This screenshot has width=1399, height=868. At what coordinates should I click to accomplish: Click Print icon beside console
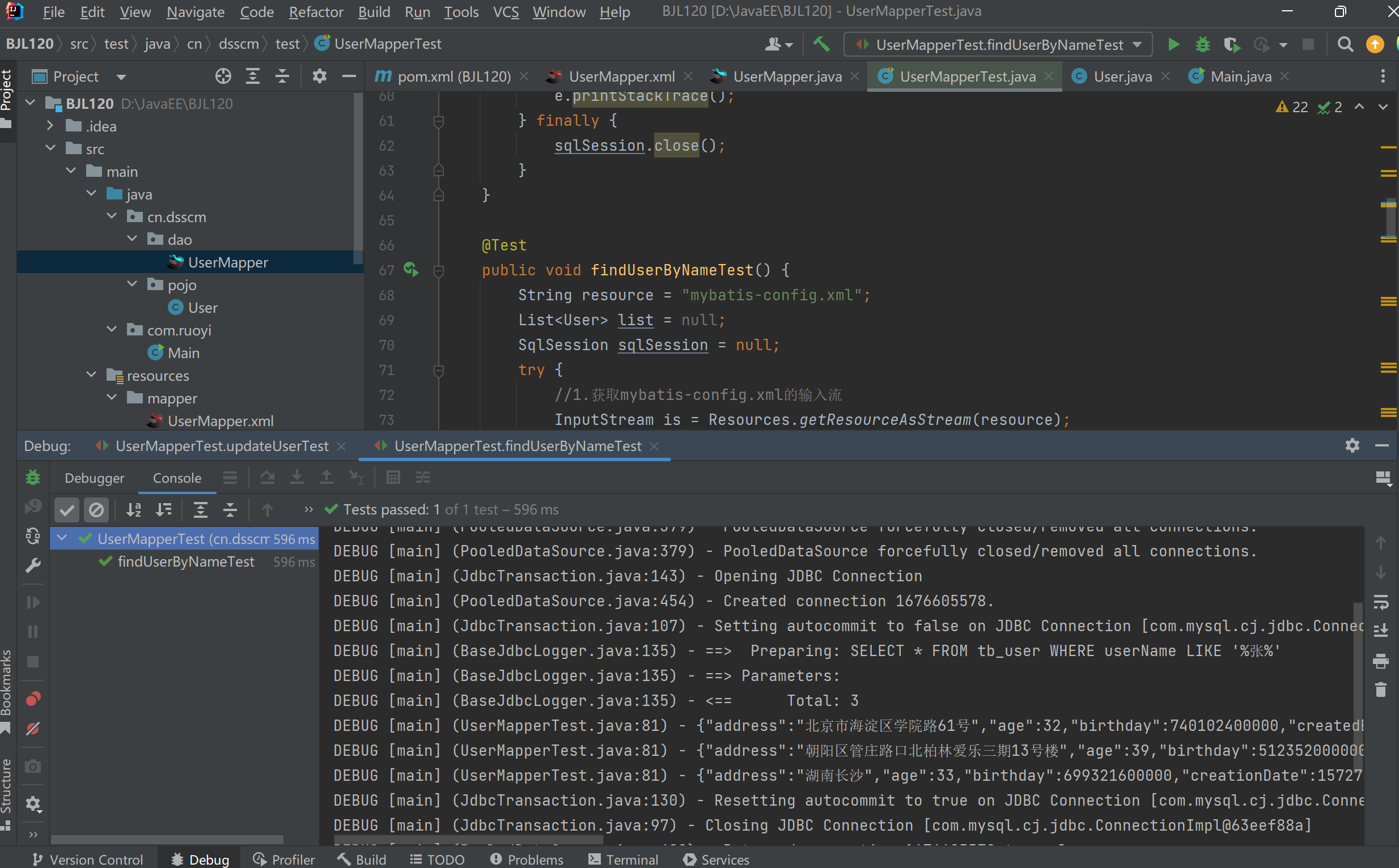(x=1381, y=661)
